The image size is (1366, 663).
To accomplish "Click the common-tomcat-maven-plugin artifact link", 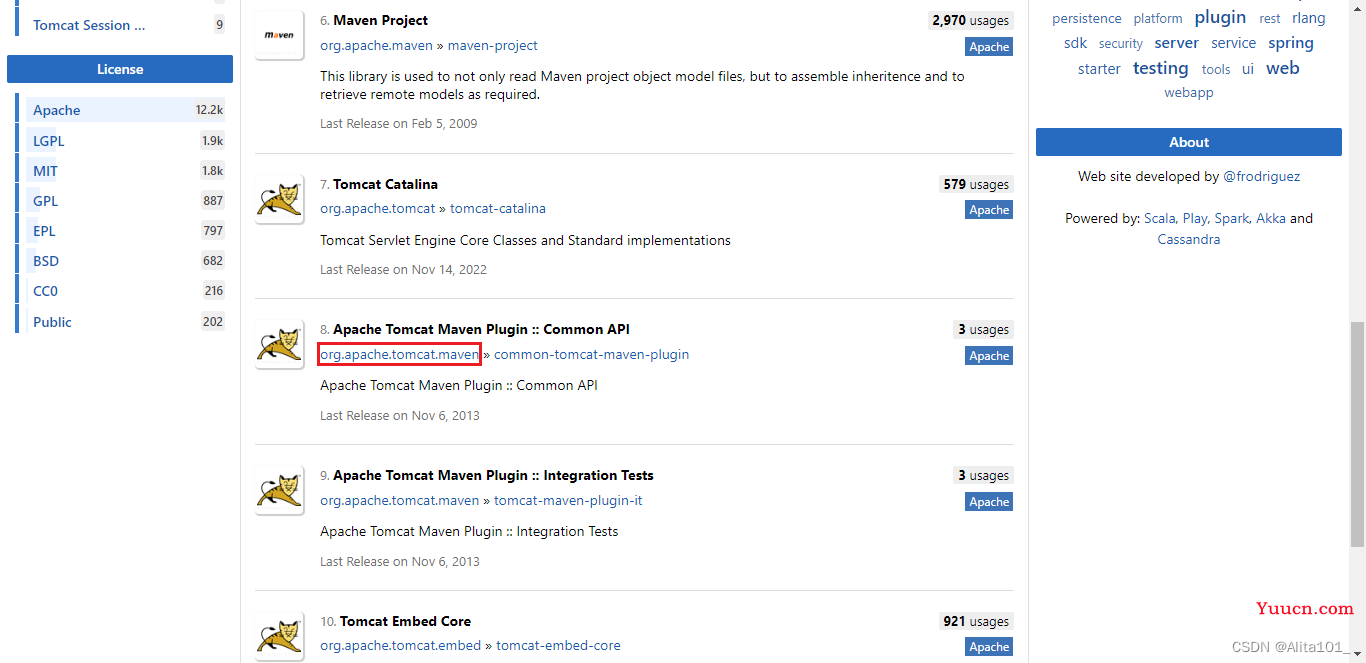I will click(591, 354).
